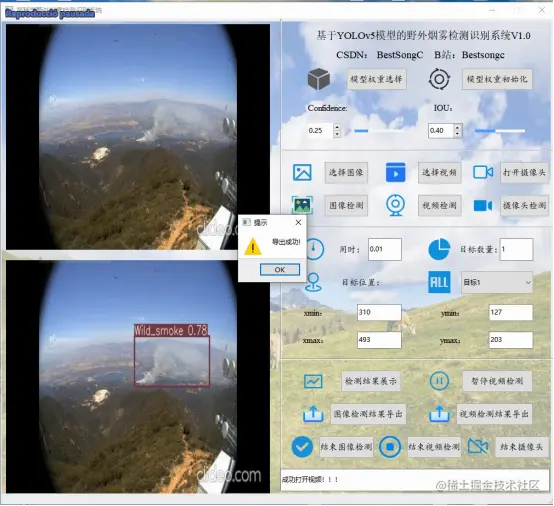The image size is (554, 506).
Task: Click the xmax field showing 493
Action: (x=379, y=340)
